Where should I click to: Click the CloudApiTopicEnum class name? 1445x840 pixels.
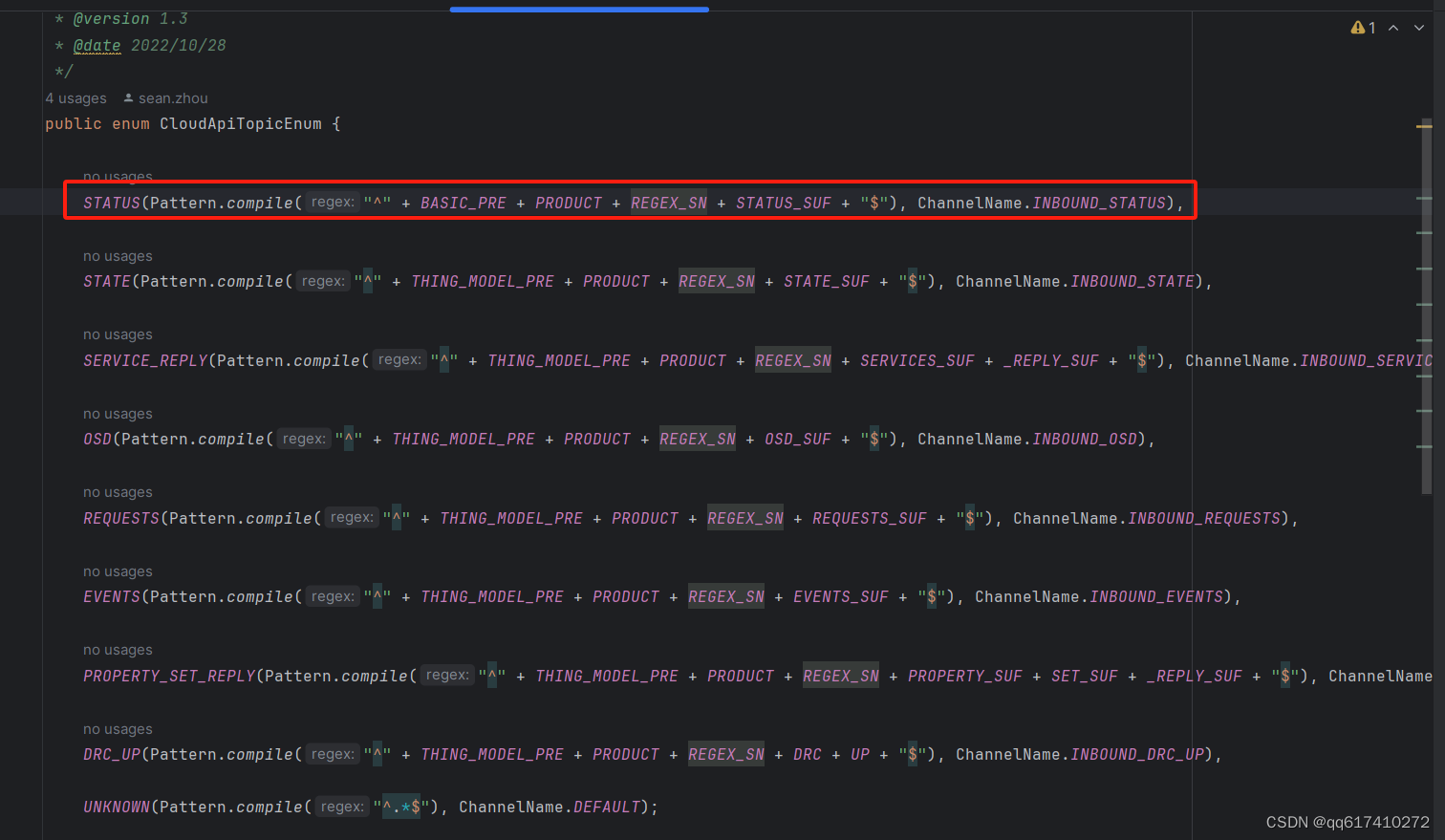pos(241,124)
